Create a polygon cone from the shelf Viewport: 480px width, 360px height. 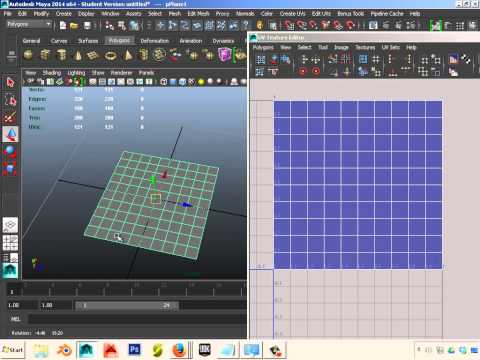coord(78,54)
